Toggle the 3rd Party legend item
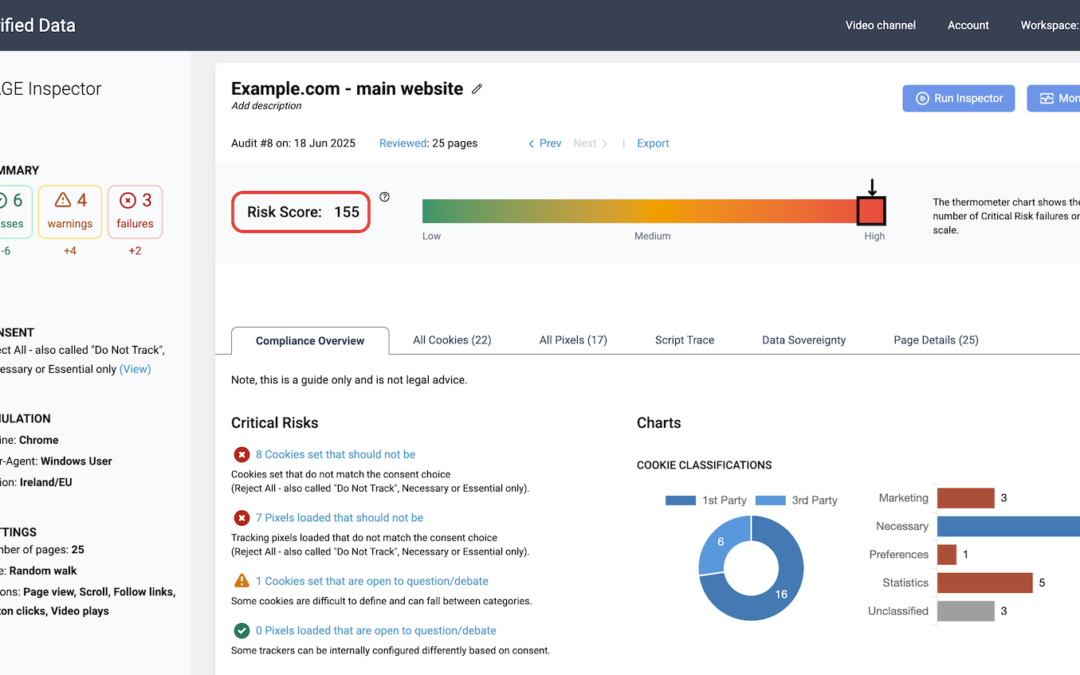Viewport: 1080px width, 675px height. (796, 500)
